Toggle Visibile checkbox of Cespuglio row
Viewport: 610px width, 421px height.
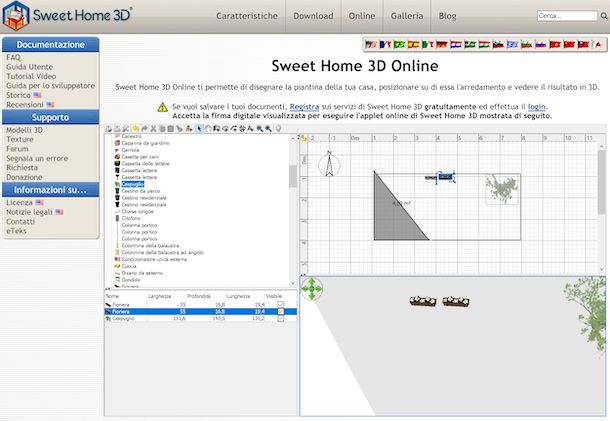point(280,318)
